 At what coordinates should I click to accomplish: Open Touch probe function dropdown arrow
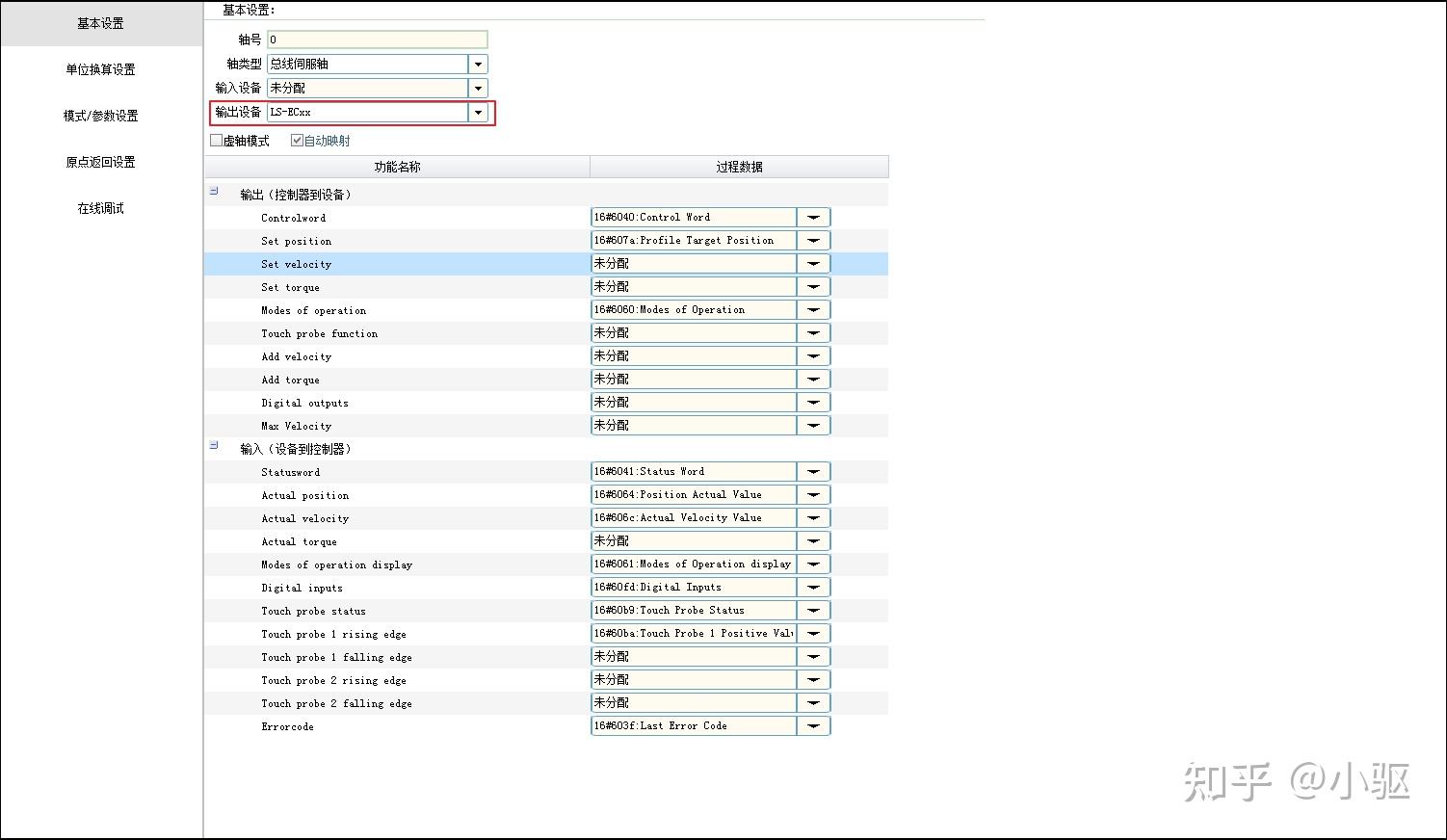pos(813,333)
